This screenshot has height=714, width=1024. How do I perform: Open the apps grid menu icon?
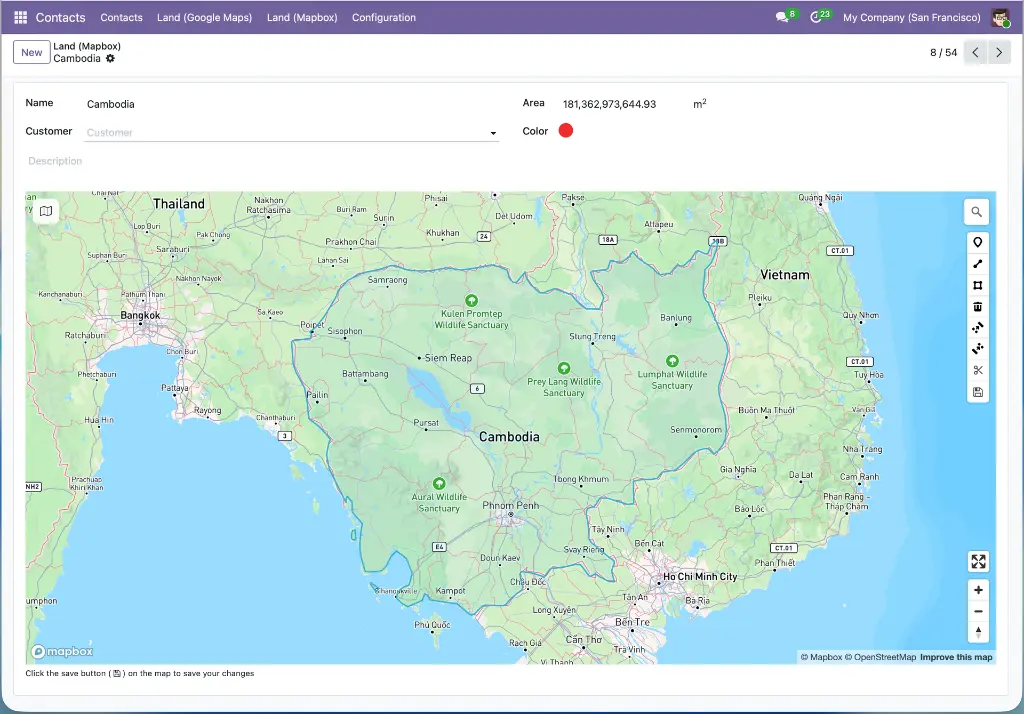tap(20, 18)
